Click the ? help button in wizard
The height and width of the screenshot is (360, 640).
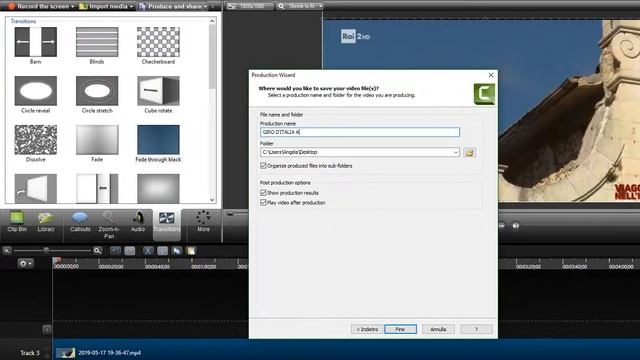pyautogui.click(x=476, y=329)
